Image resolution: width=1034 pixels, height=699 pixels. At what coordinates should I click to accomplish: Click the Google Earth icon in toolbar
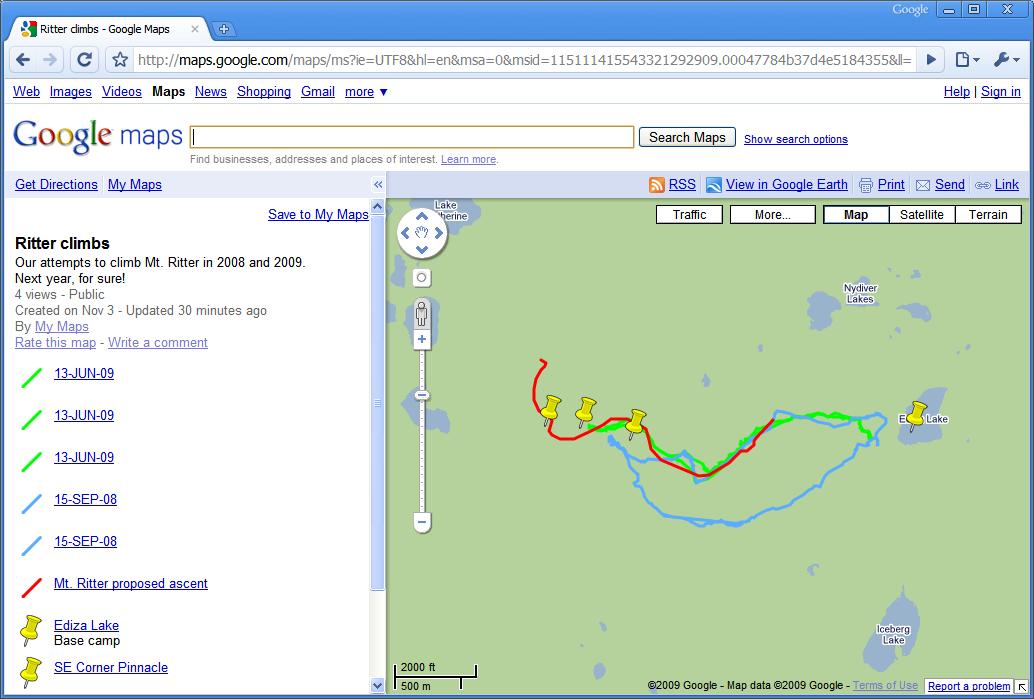click(714, 185)
